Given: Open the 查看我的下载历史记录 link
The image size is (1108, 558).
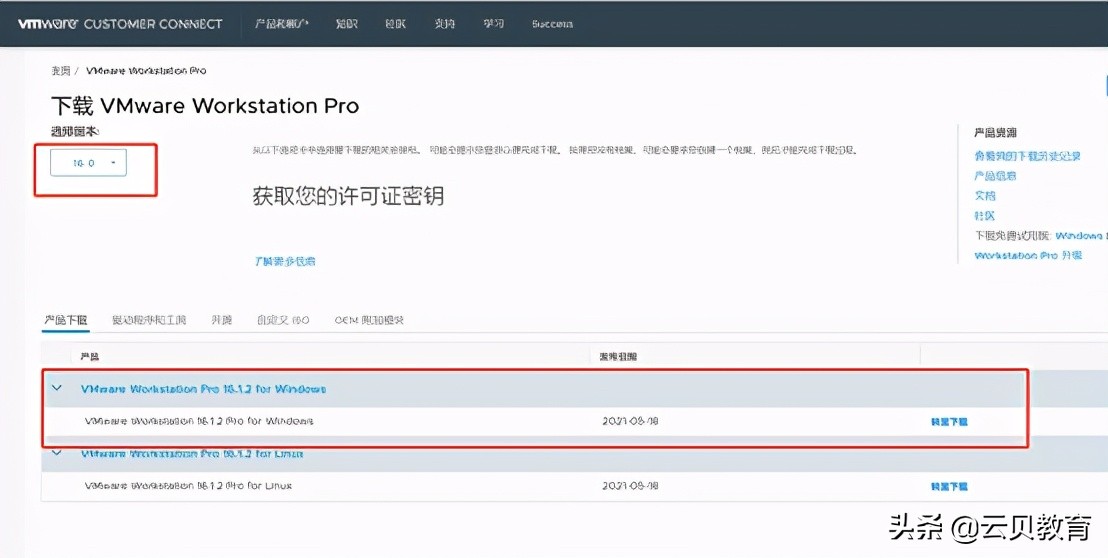Looking at the screenshot, I should coord(1027,156).
